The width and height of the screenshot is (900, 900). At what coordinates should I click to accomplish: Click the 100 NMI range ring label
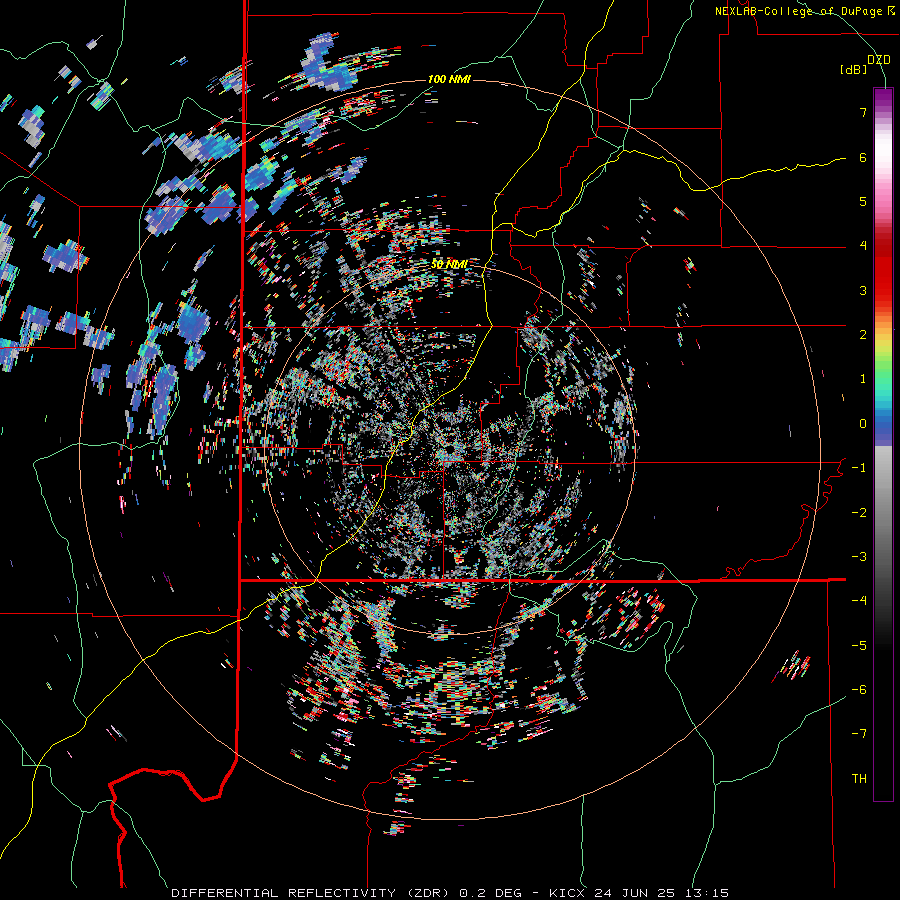tap(449, 79)
